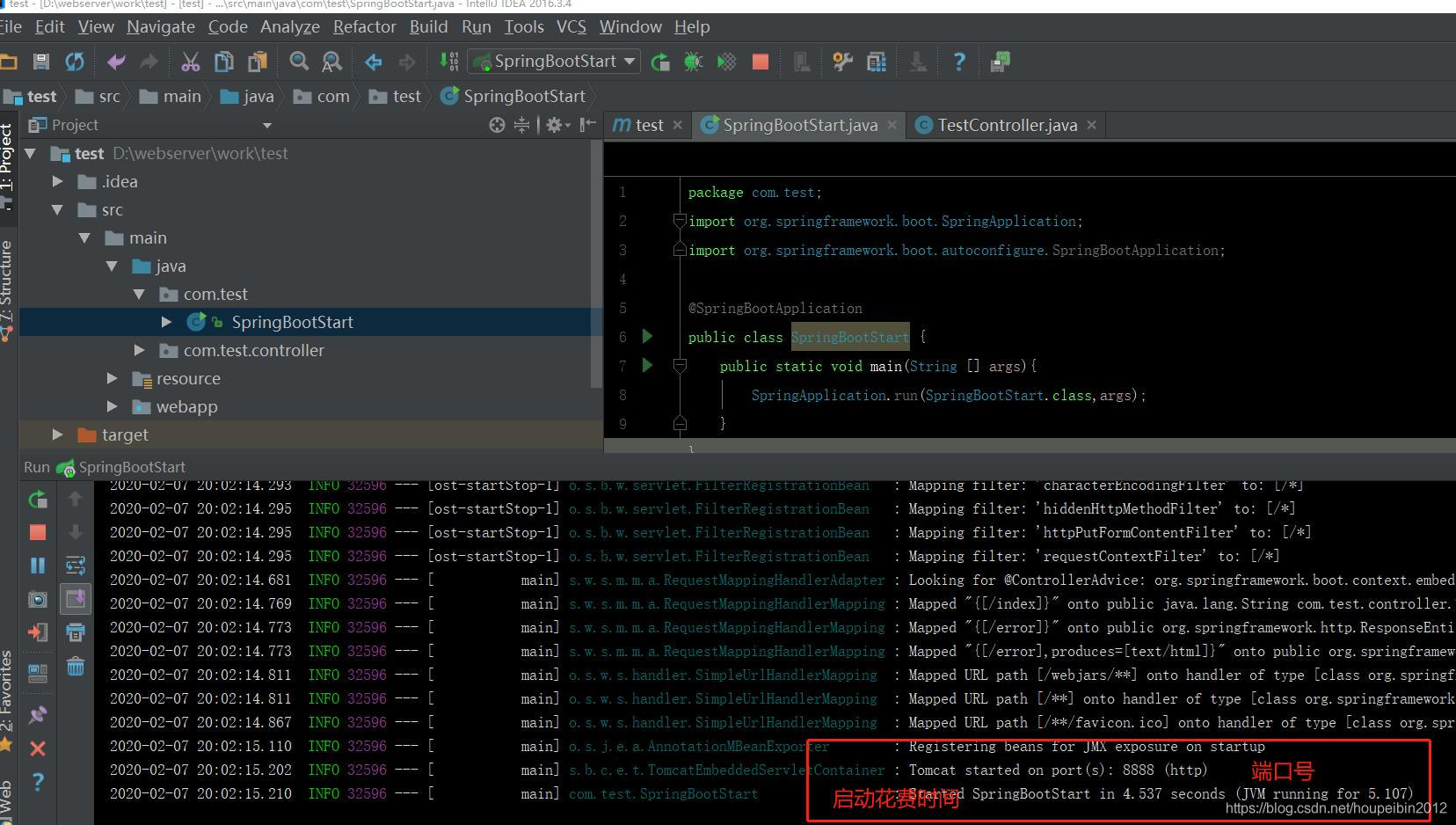
Task: Click the Help question mark in main toolbar
Action: tap(959, 62)
